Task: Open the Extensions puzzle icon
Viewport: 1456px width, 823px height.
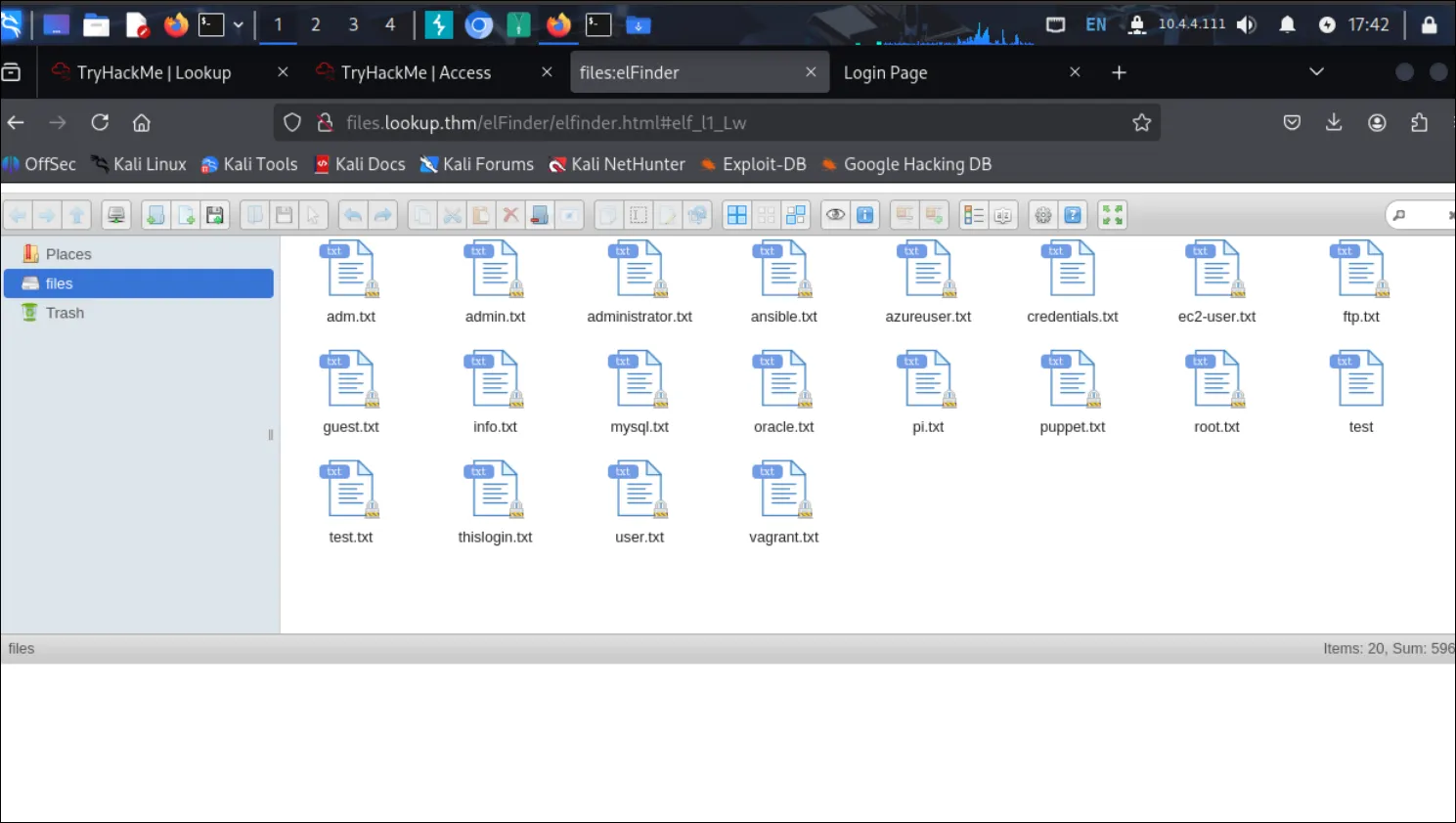Action: tap(1419, 122)
